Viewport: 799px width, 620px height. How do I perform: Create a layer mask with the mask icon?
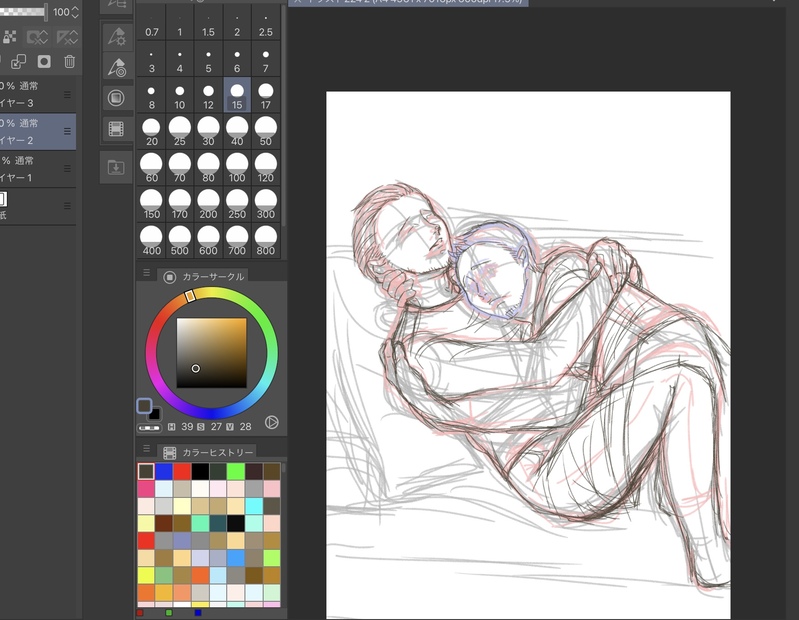tap(44, 62)
